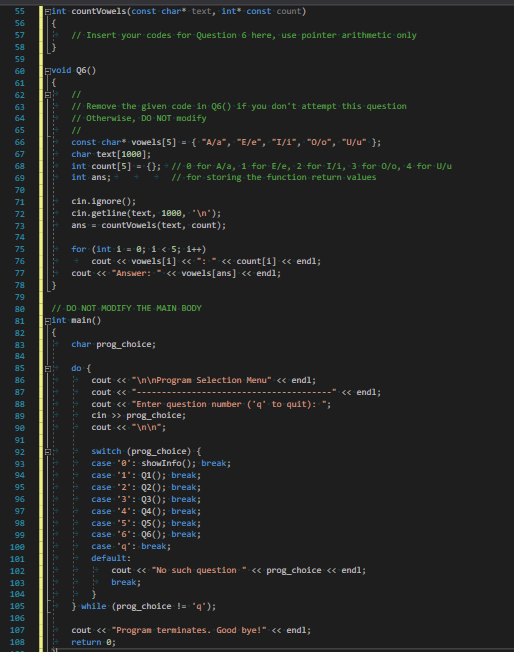
Task: Collapse the comment block fold at line 62
Action: [48, 95]
